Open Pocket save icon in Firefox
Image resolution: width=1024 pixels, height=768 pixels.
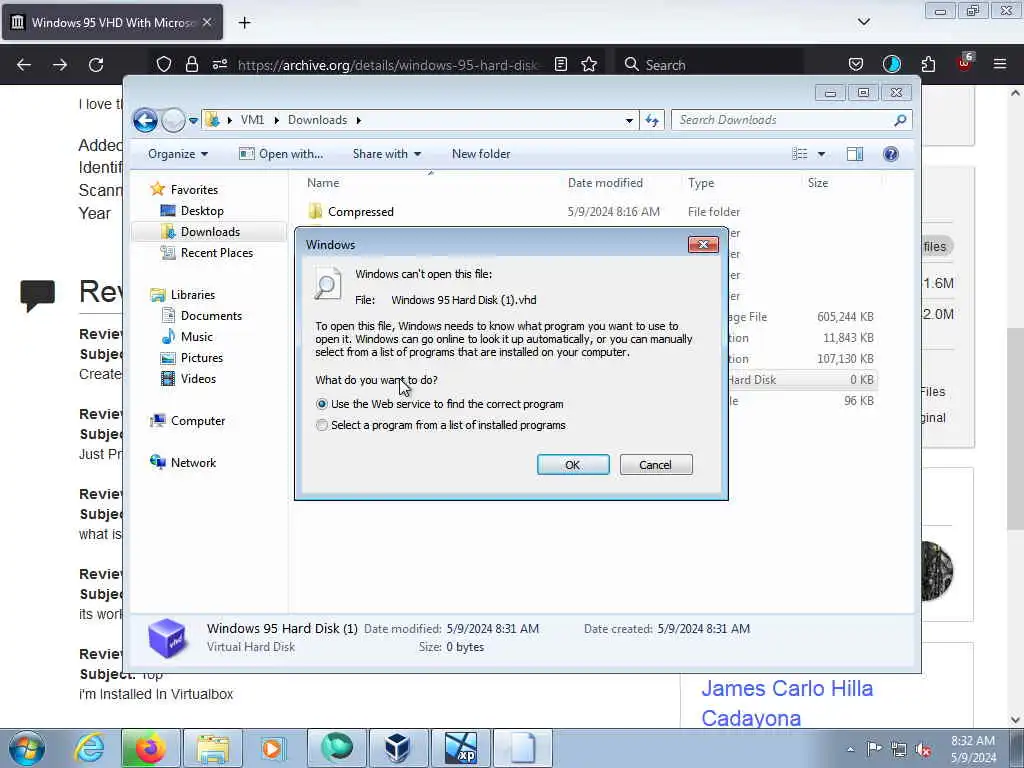click(x=856, y=64)
